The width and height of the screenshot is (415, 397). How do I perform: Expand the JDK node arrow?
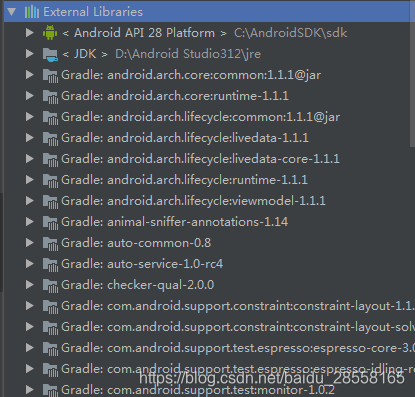coord(30,54)
